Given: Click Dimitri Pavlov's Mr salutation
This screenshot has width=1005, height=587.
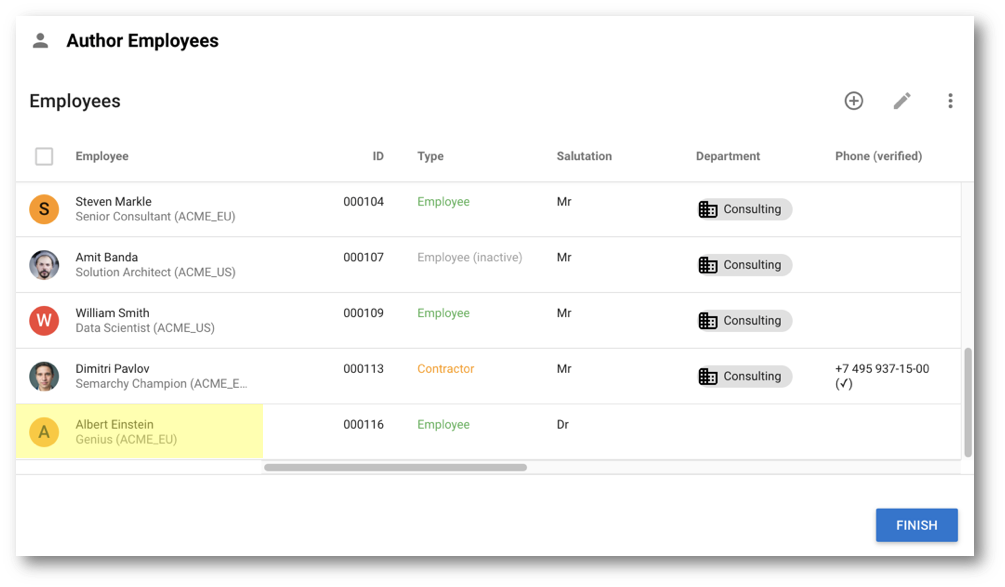Looking at the screenshot, I should [563, 368].
